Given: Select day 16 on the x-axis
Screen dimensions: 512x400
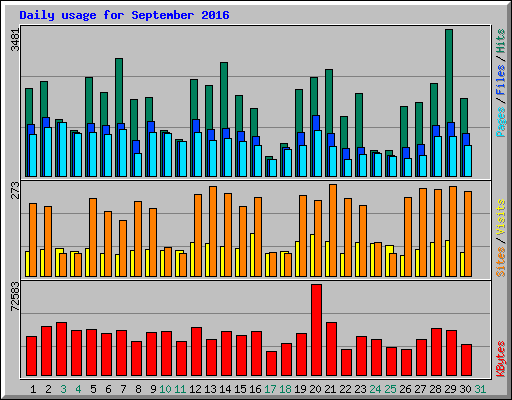Looking at the screenshot, I should coord(255,389).
